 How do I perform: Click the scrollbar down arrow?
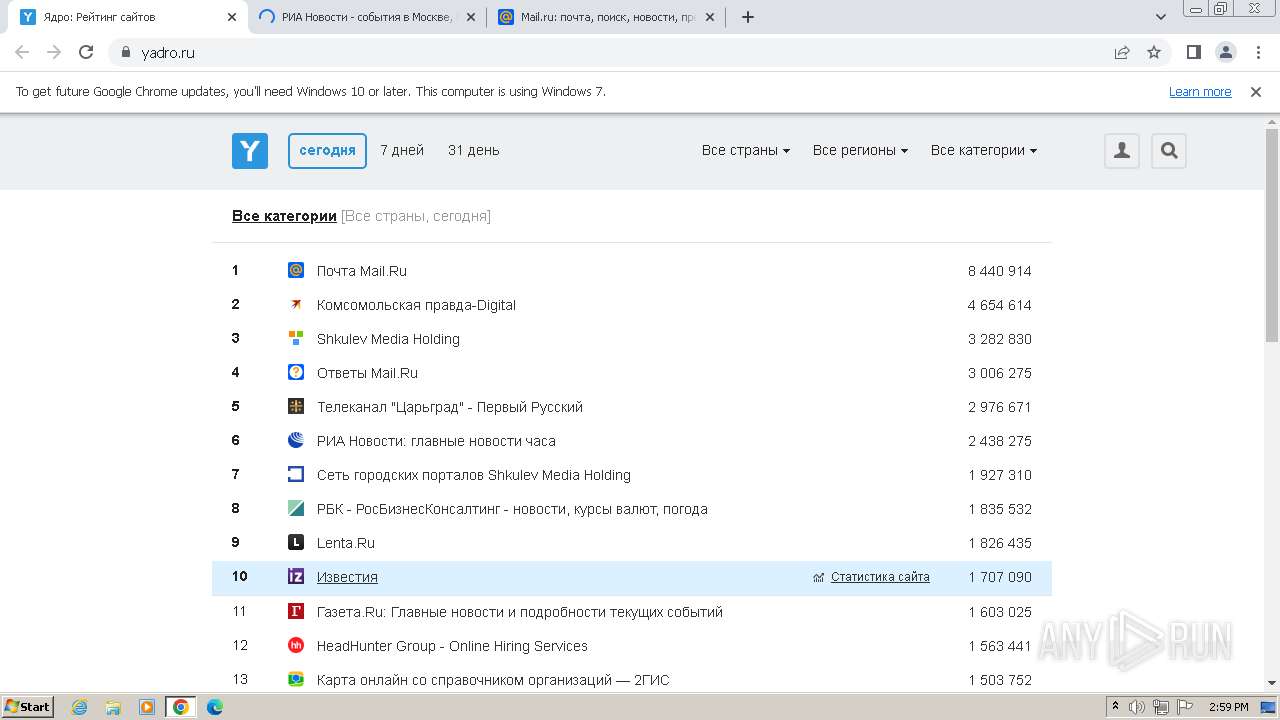(1272, 683)
